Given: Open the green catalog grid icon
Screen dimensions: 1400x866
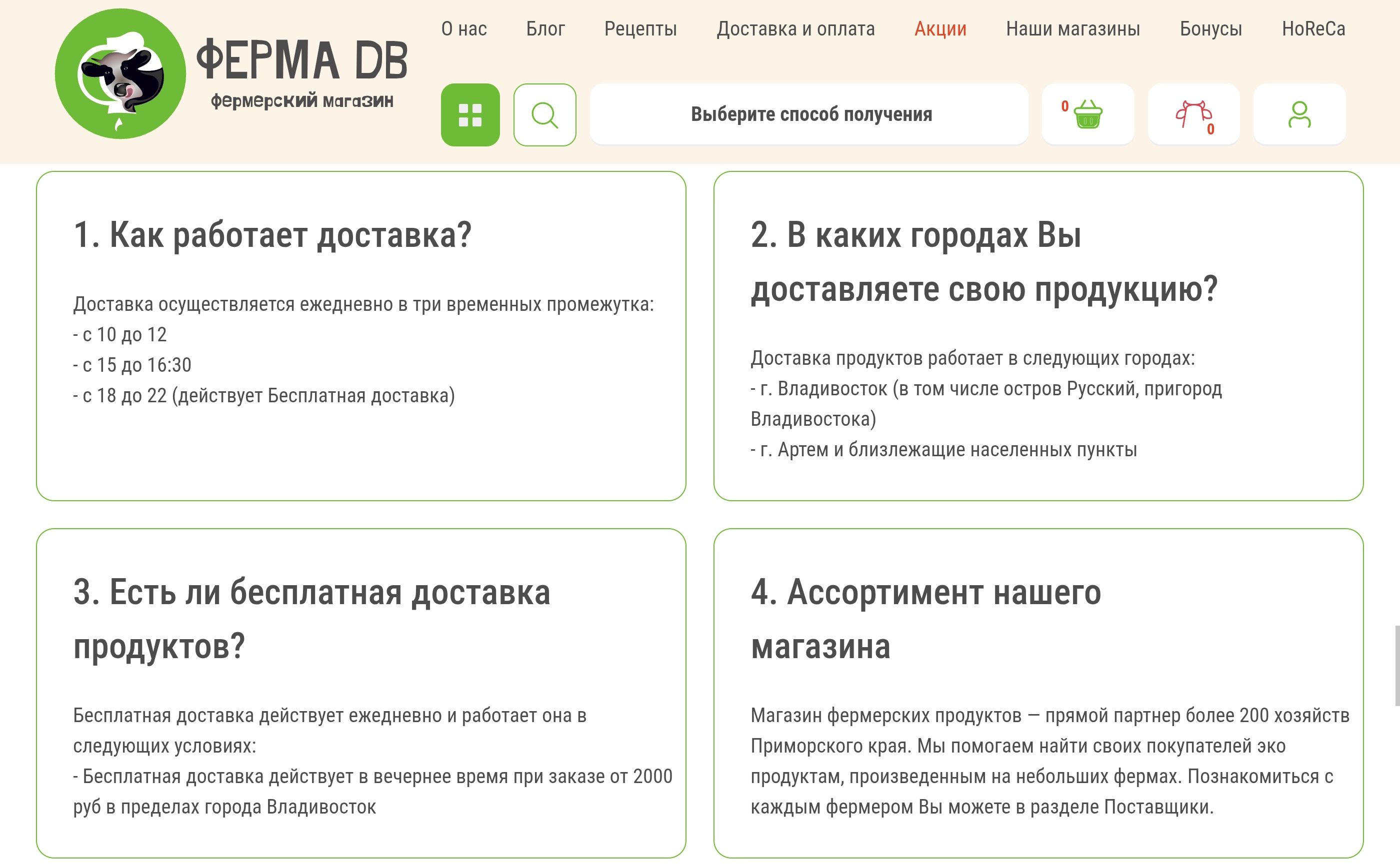Looking at the screenshot, I should pyautogui.click(x=470, y=114).
